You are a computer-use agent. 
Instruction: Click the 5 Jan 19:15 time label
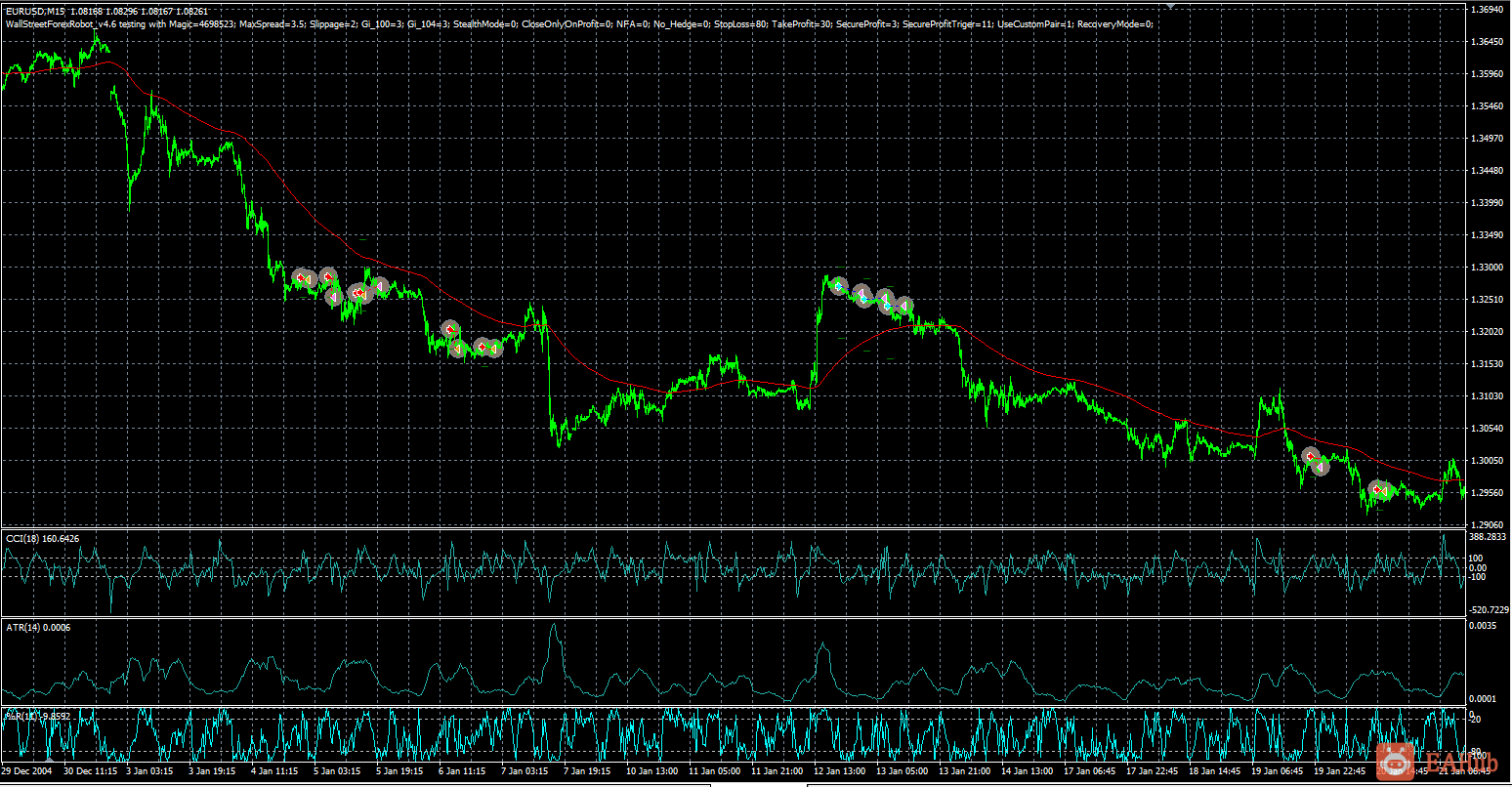point(399,770)
